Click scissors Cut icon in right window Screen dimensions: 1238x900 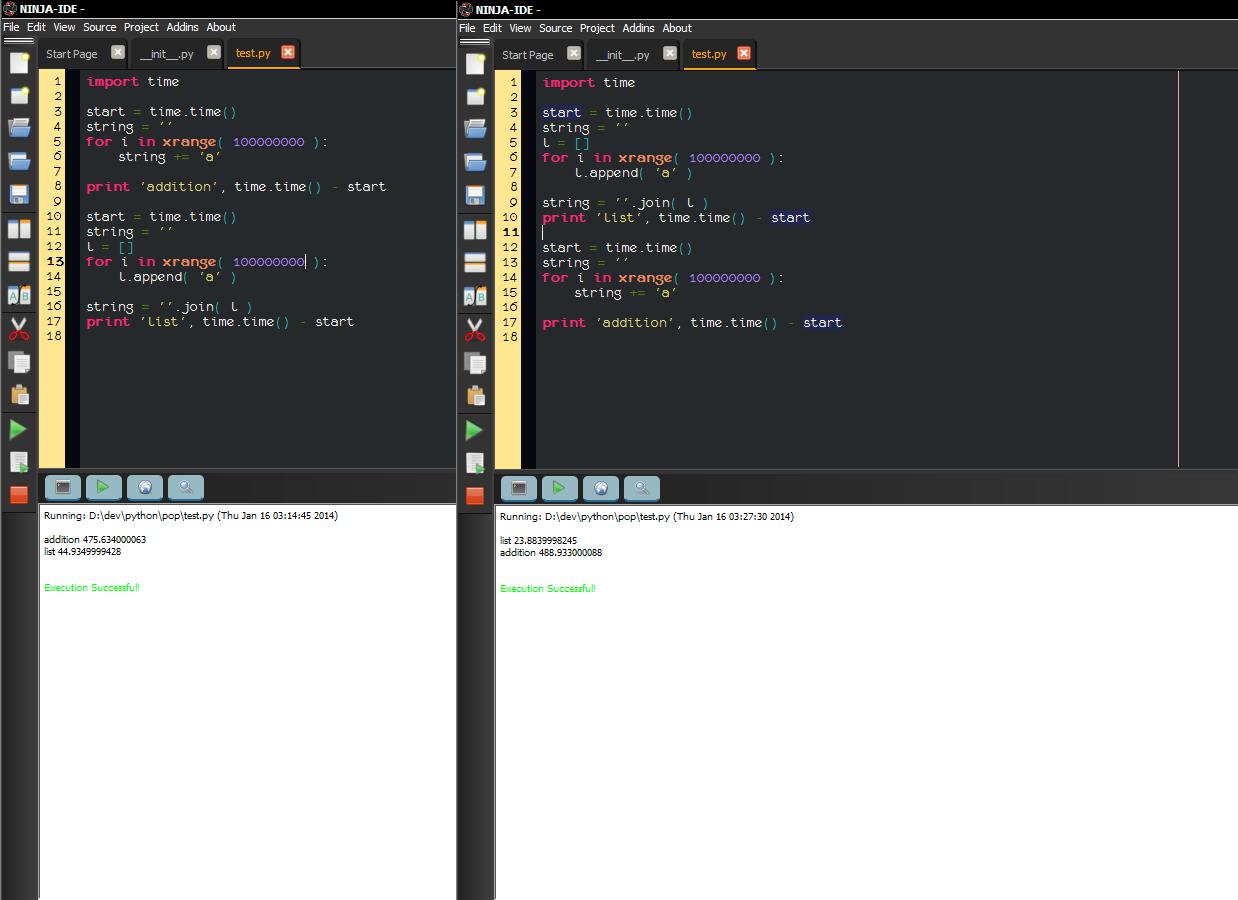click(x=476, y=330)
